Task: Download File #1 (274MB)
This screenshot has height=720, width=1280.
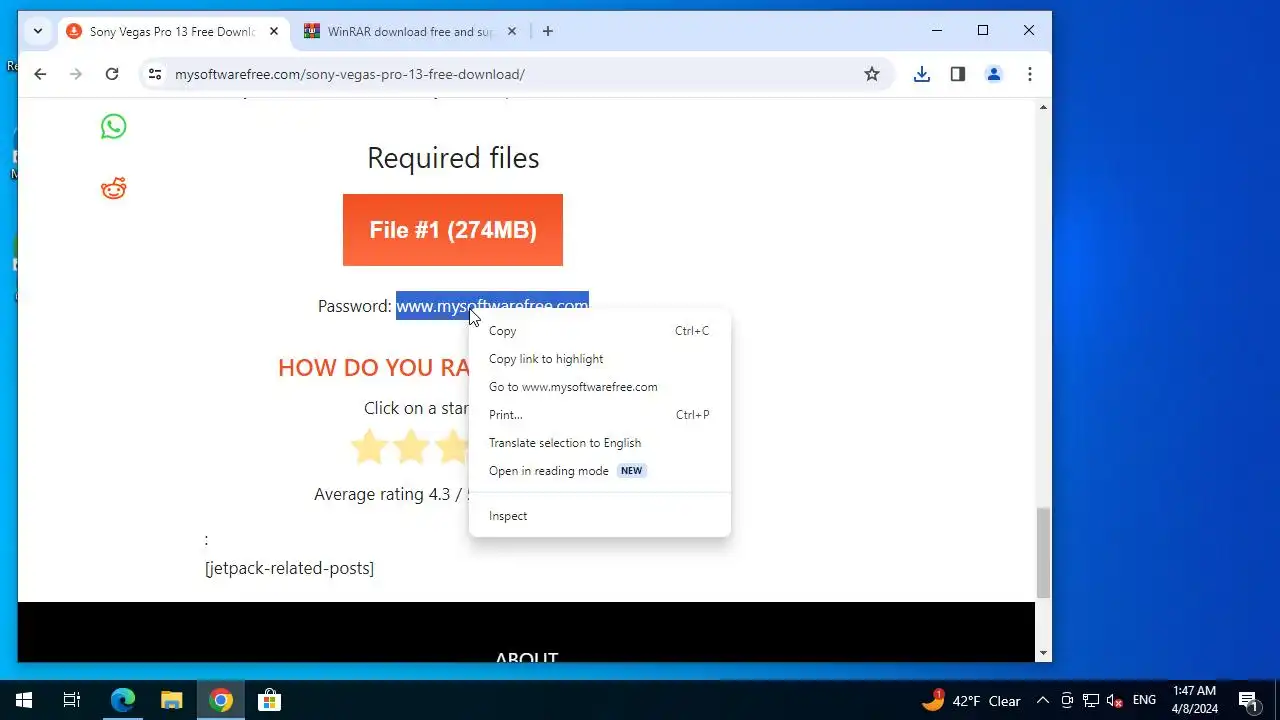Action: point(453,230)
